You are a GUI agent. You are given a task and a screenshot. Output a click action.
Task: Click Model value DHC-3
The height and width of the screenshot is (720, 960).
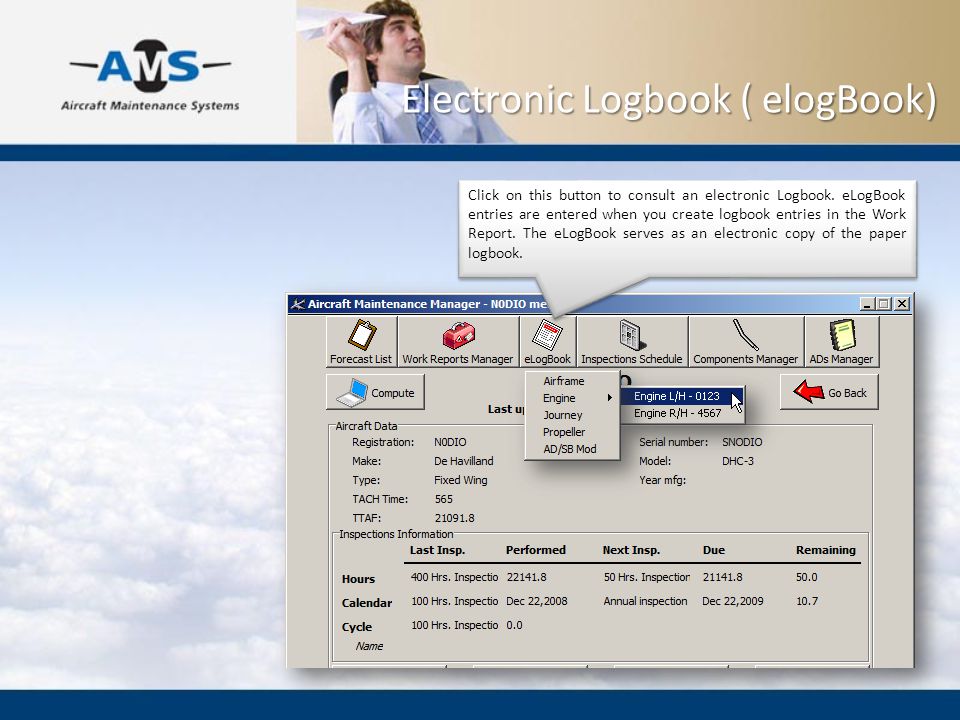pyautogui.click(x=738, y=461)
